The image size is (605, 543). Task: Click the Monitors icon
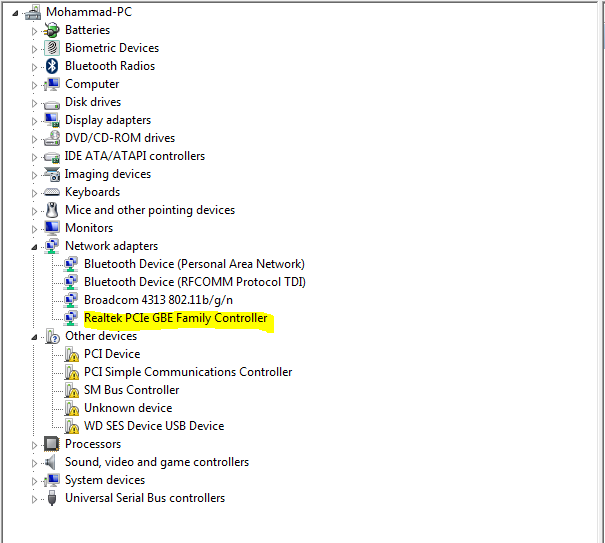click(x=52, y=228)
